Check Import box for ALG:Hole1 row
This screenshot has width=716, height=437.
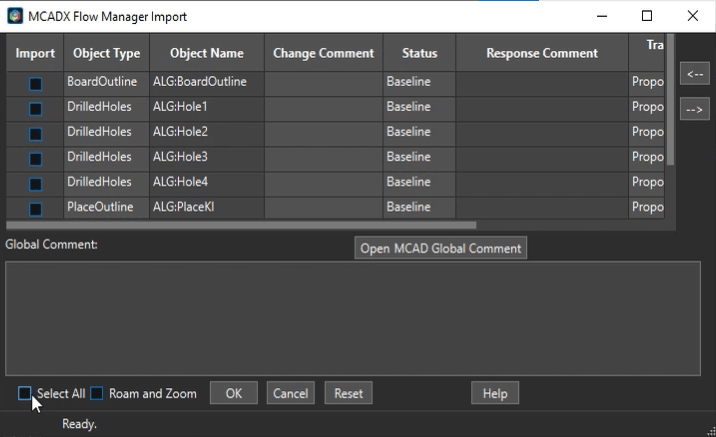coord(35,109)
